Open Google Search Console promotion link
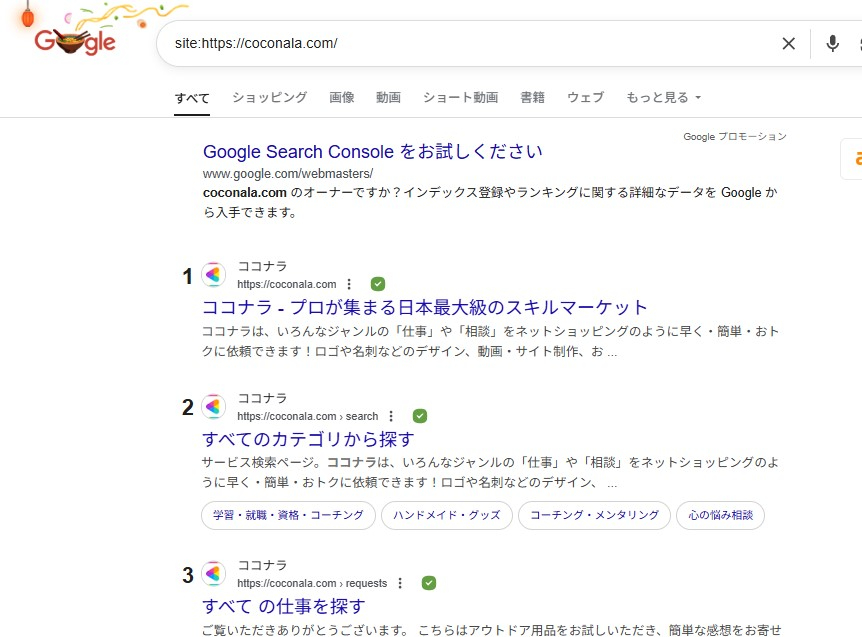 (x=372, y=152)
